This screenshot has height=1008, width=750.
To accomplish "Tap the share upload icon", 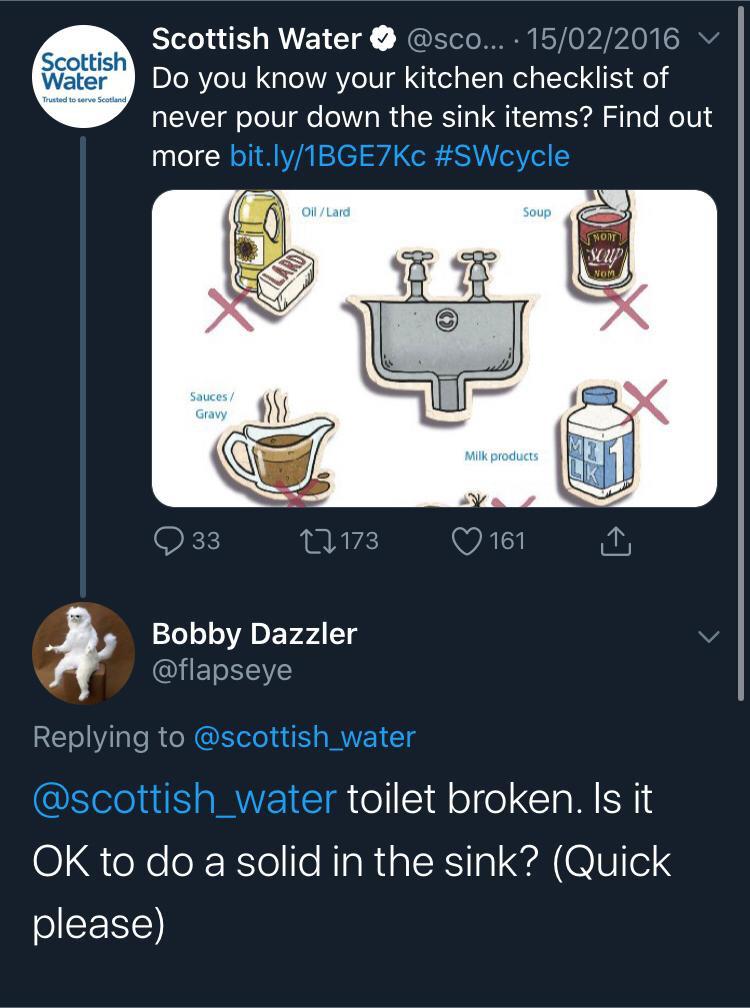I will coord(616,541).
